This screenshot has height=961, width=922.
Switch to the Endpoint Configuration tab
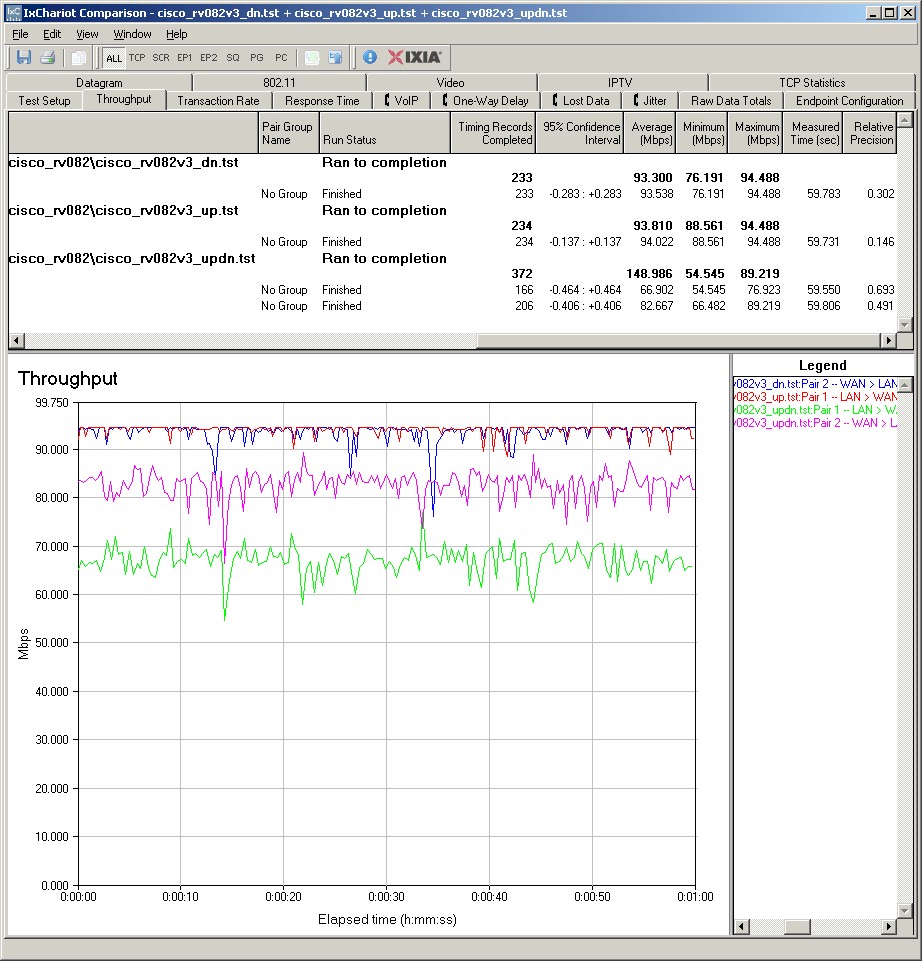point(849,101)
